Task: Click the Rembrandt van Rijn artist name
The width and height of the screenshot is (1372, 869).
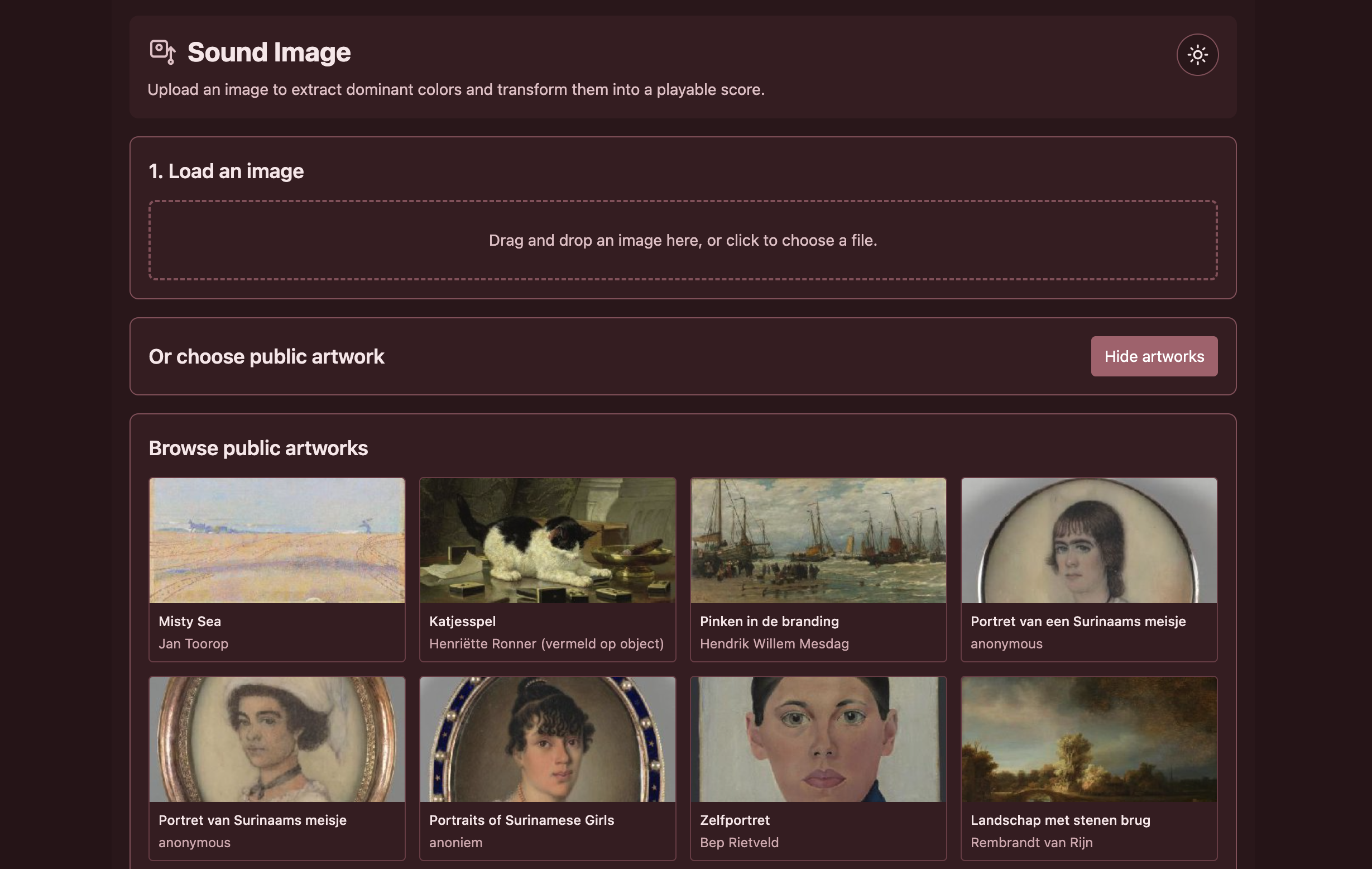Action: (1032, 842)
